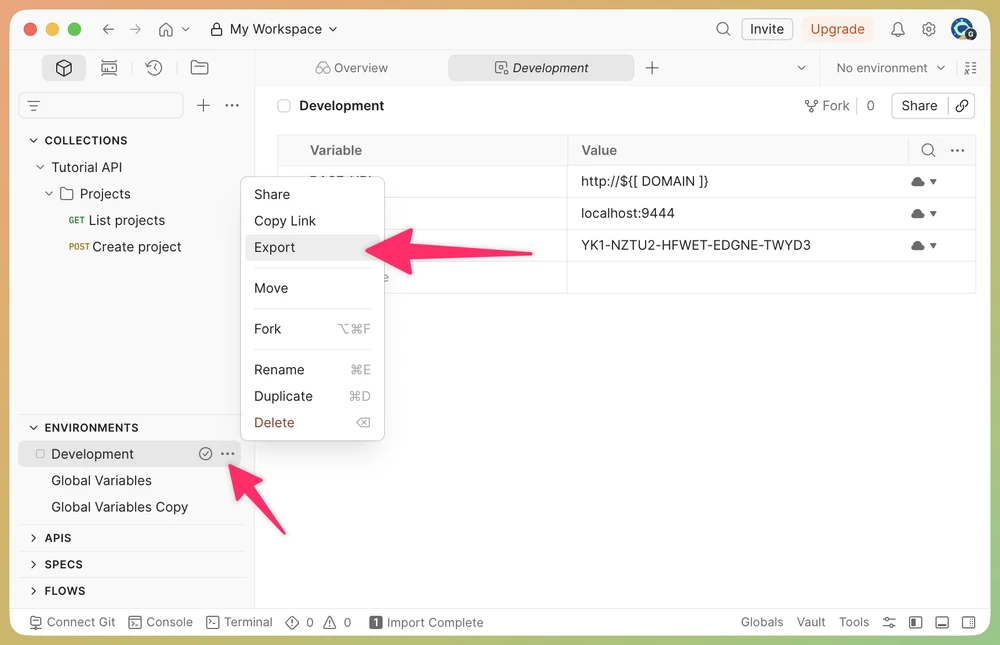
Task: Expand the FLOWS section
Action: (x=34, y=591)
